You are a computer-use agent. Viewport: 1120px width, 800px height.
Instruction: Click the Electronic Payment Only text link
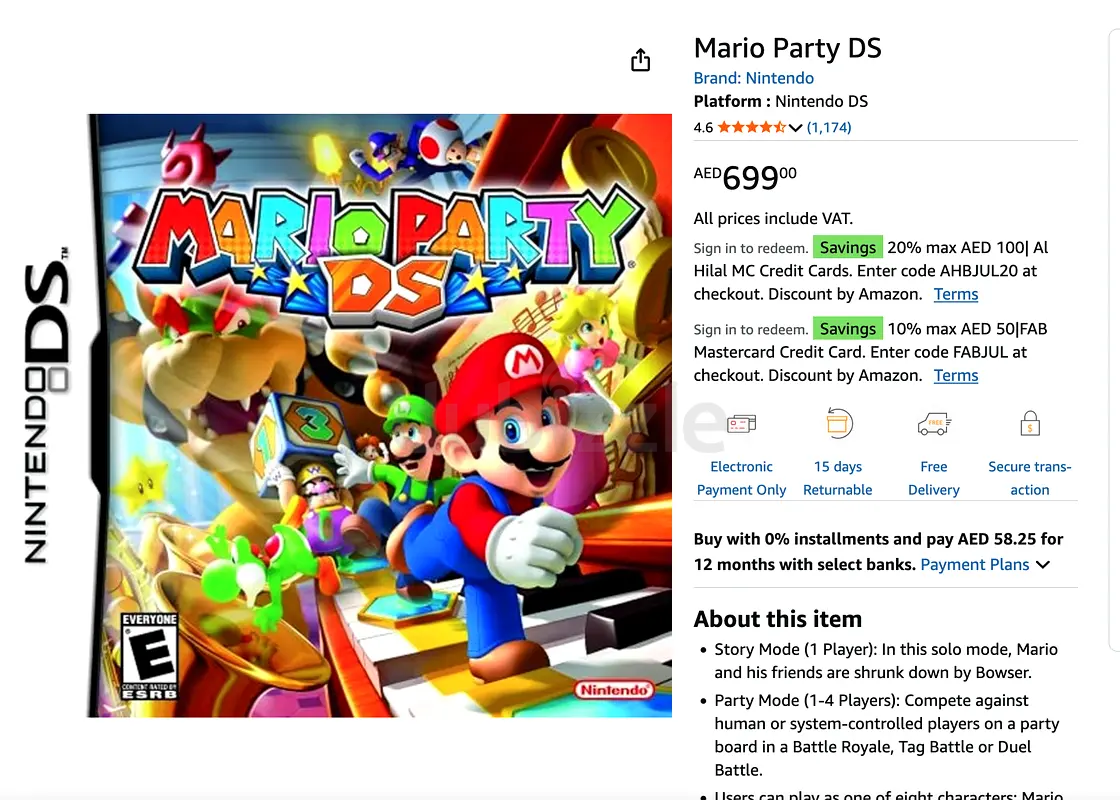click(x=741, y=478)
